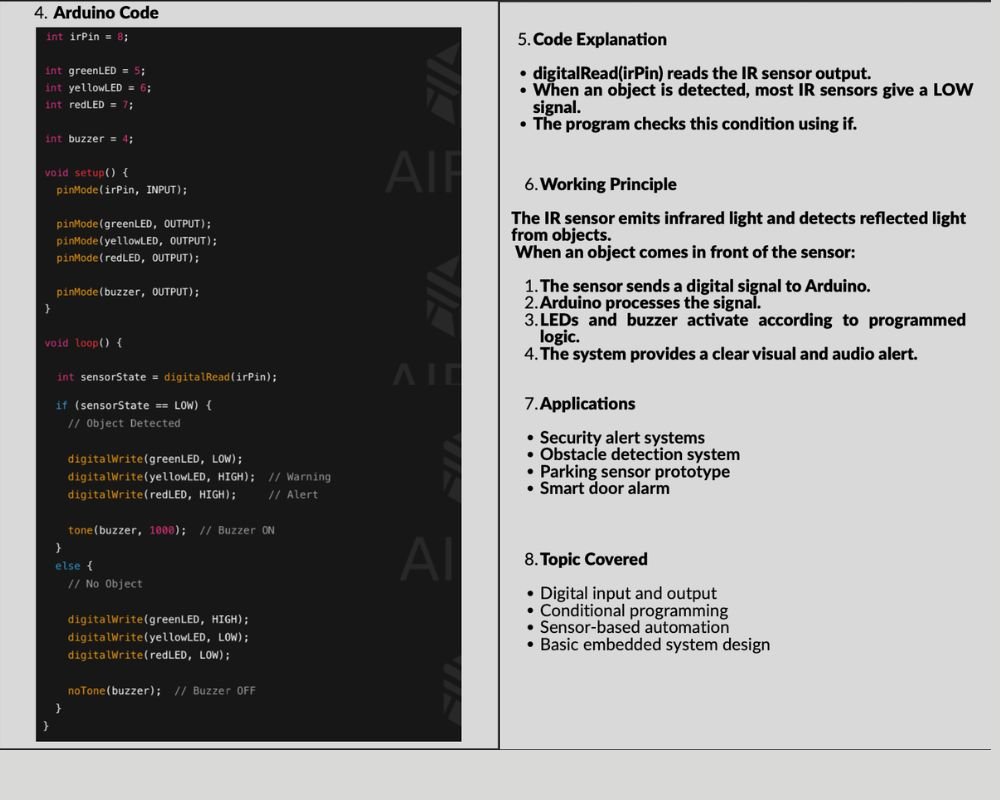Click the "Applications" section heading
This screenshot has height=800, width=1000.
(587, 404)
